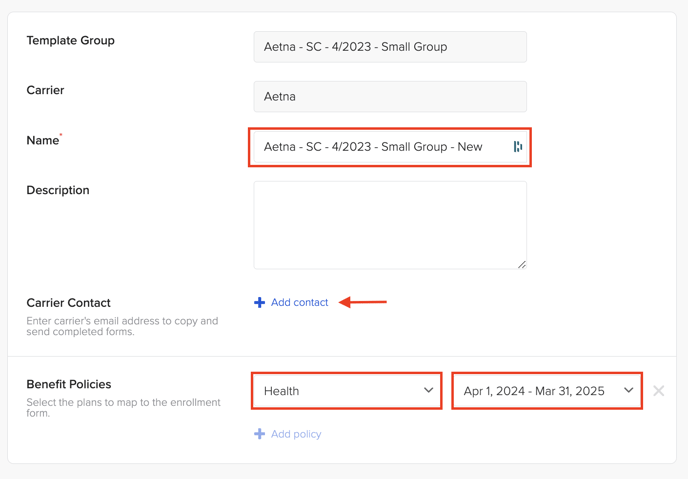The width and height of the screenshot is (688, 479).
Task: Click the Benefit Policies heading
Action: 69,384
